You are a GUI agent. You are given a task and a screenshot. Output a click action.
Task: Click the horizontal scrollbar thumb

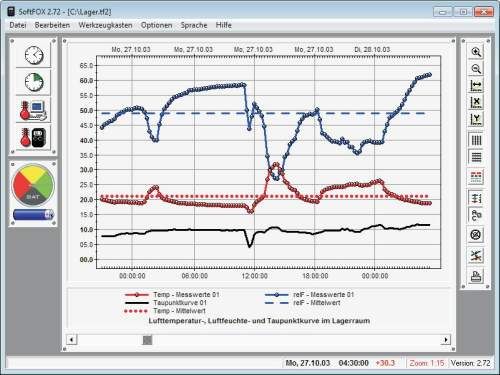[x=147, y=340]
